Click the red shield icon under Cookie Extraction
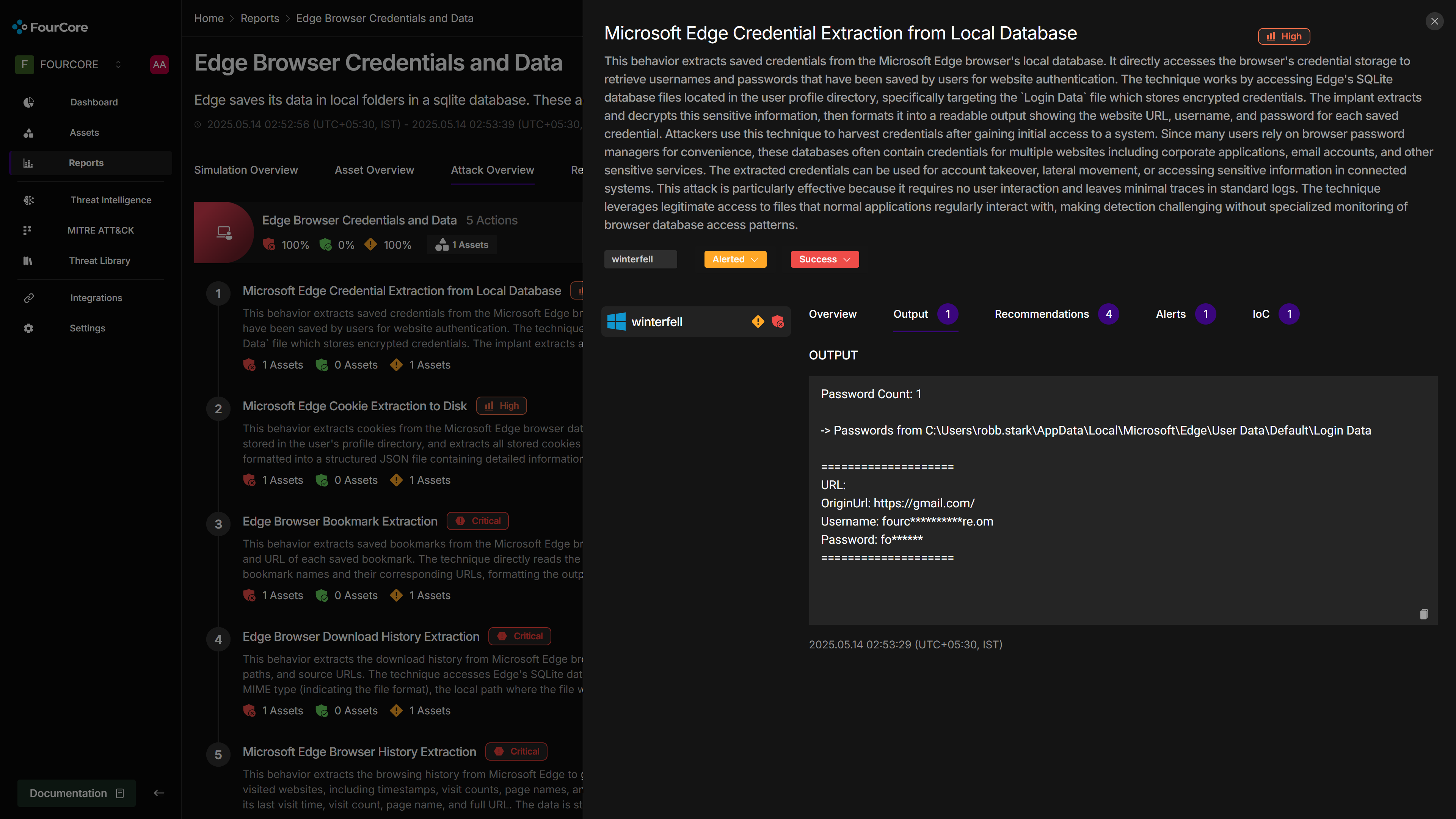The height and width of the screenshot is (819, 1456). point(249,480)
